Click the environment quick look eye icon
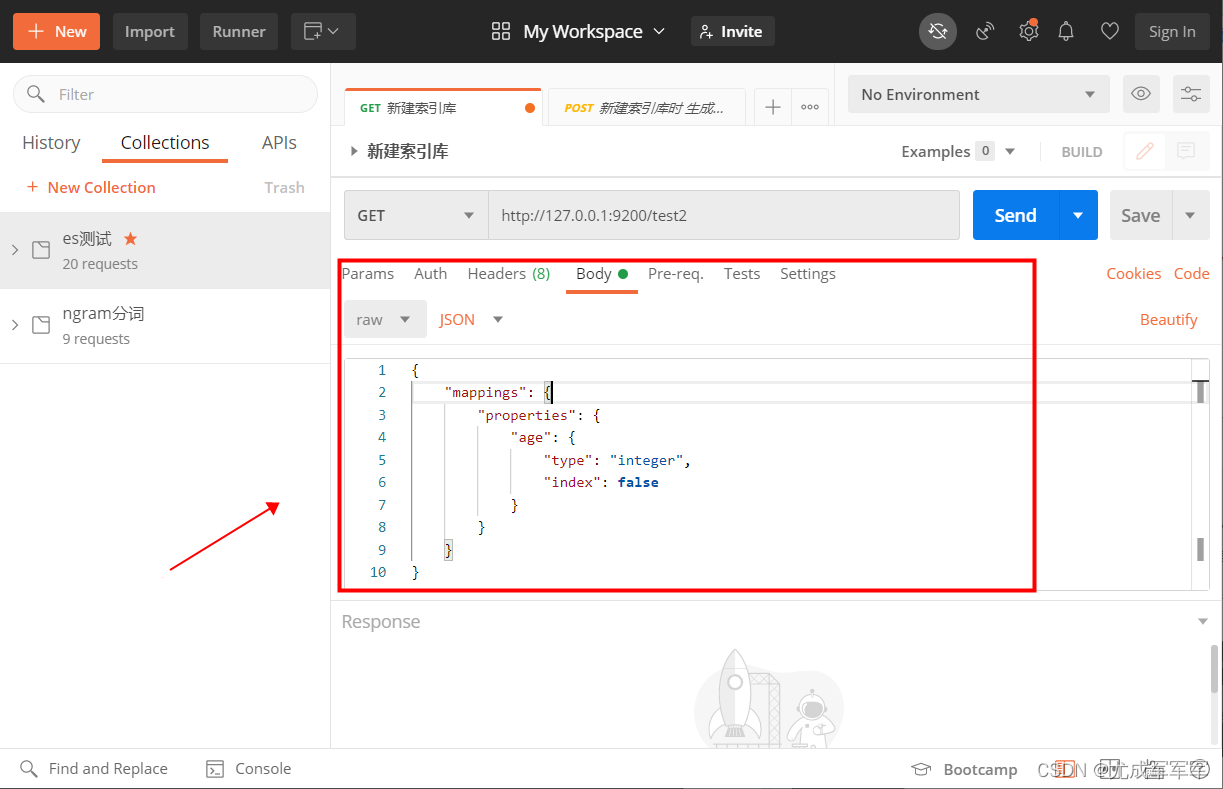 tap(1140, 94)
